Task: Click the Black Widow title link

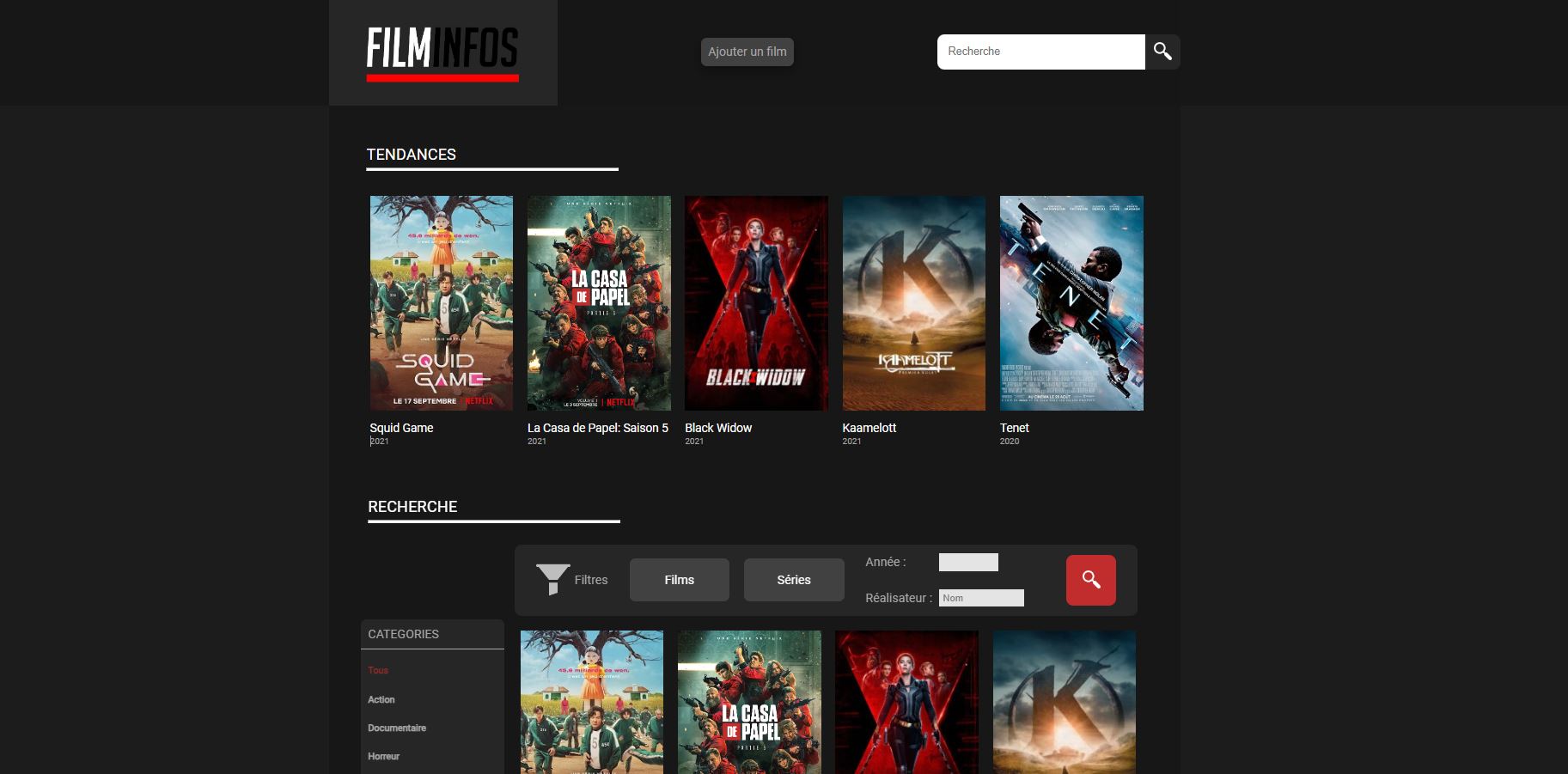Action: [x=718, y=428]
